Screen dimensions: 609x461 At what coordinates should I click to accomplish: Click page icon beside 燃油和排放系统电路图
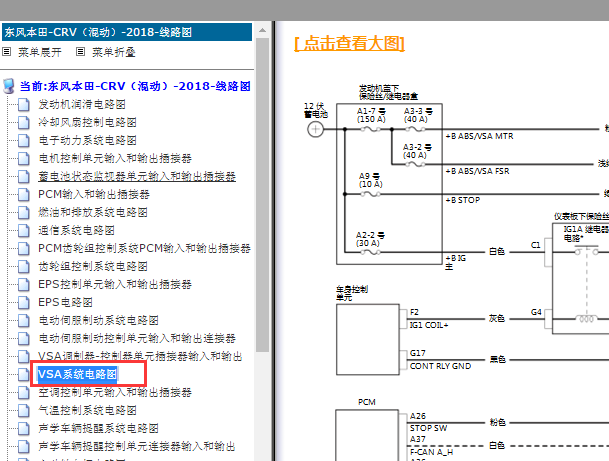(24, 212)
